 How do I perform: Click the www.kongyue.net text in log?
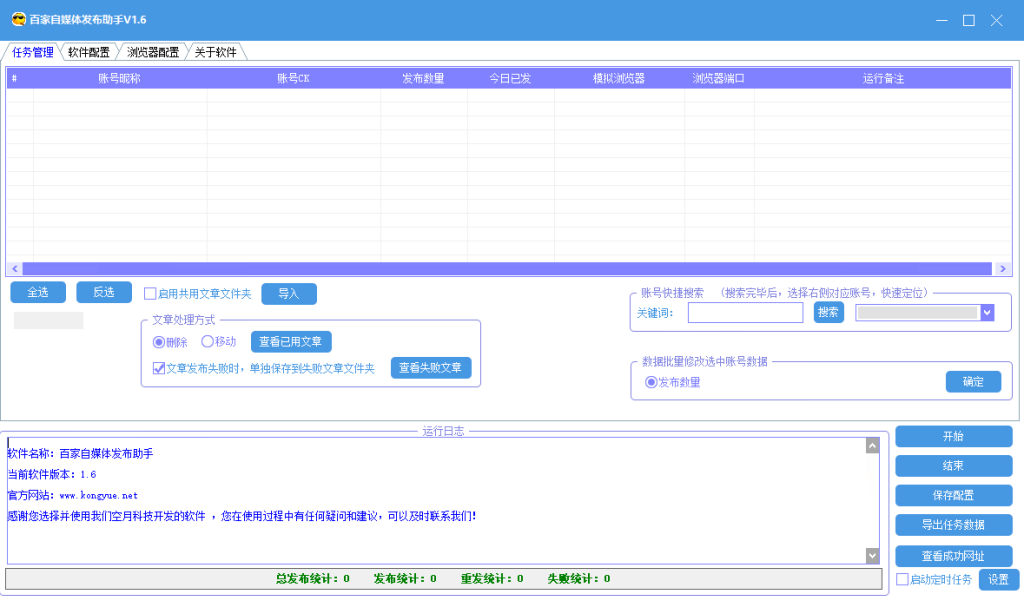tap(99, 496)
